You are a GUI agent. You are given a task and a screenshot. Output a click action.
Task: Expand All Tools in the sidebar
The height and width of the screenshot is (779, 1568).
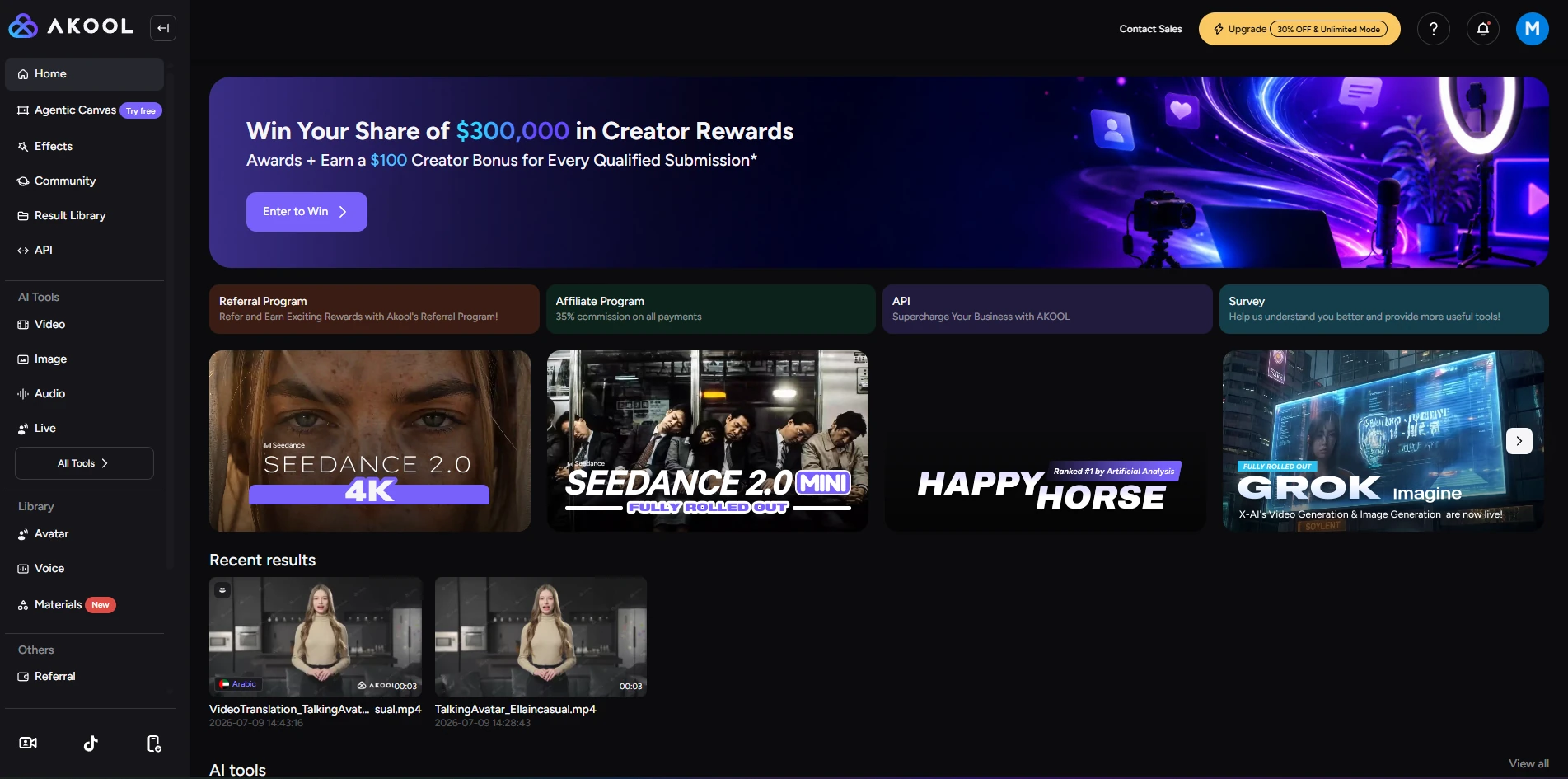pyautogui.click(x=84, y=463)
